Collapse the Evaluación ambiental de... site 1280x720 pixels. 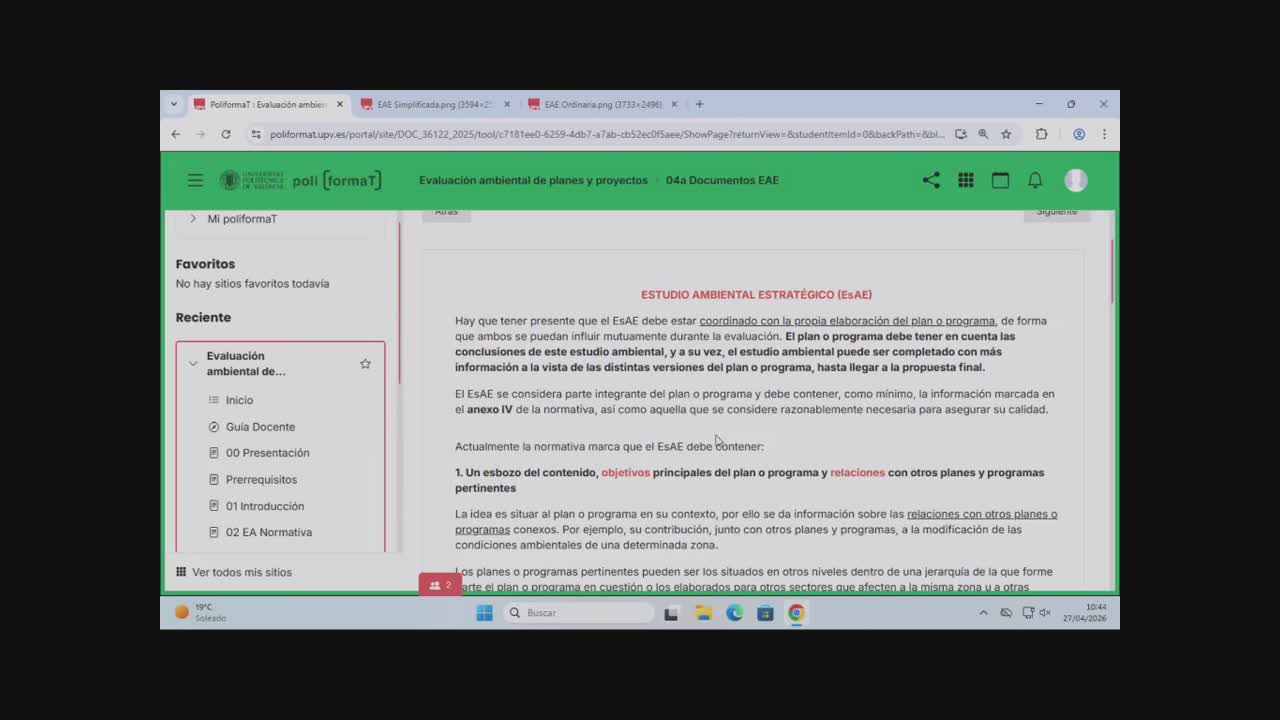193,364
